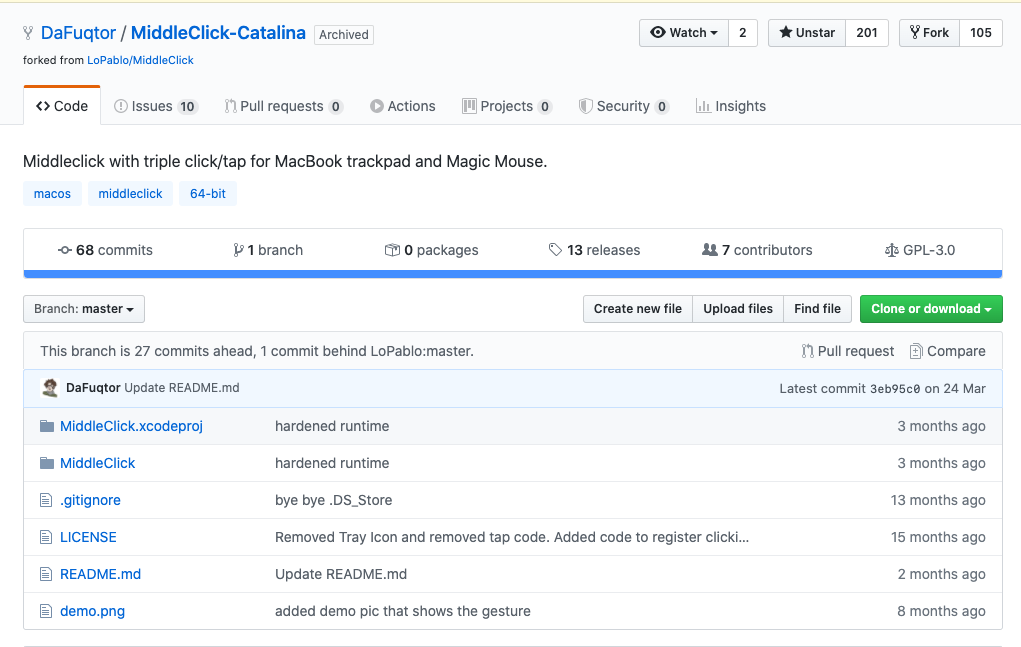The width and height of the screenshot is (1021, 647).
Task: Click the GPL-3.0 license scale icon
Action: (x=892, y=250)
